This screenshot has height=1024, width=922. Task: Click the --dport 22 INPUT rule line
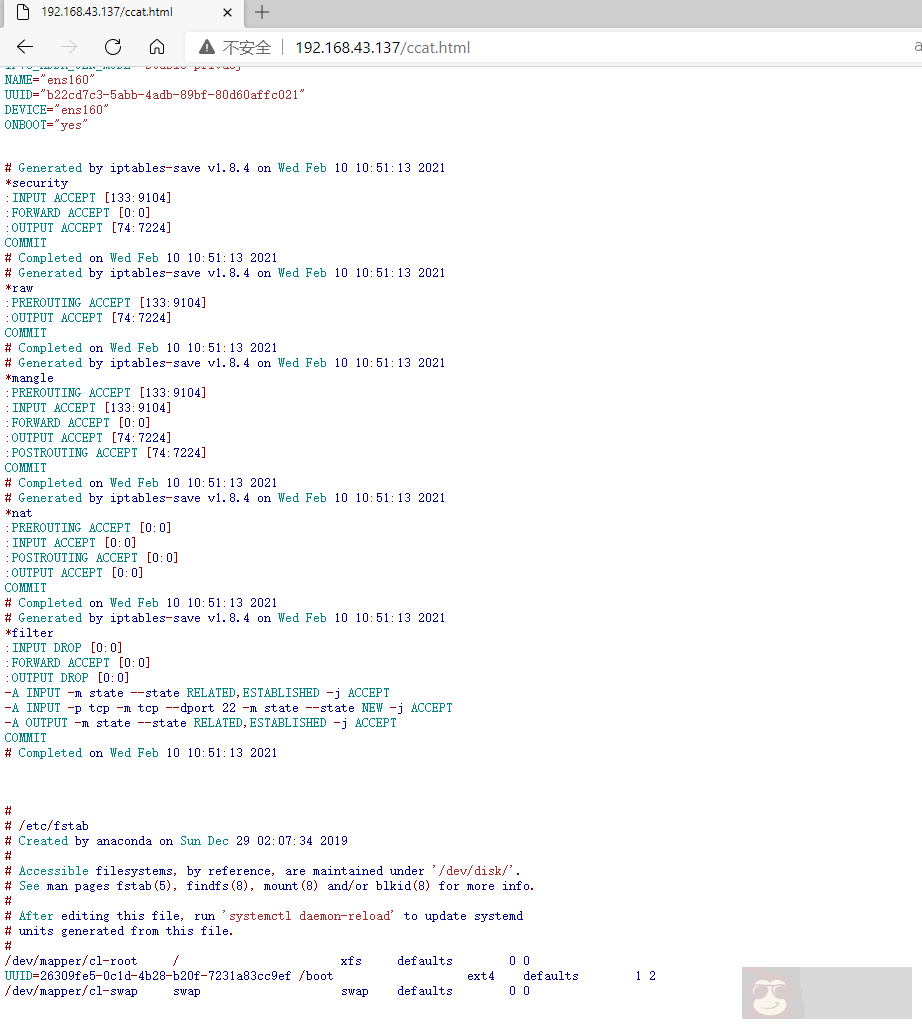coord(228,708)
